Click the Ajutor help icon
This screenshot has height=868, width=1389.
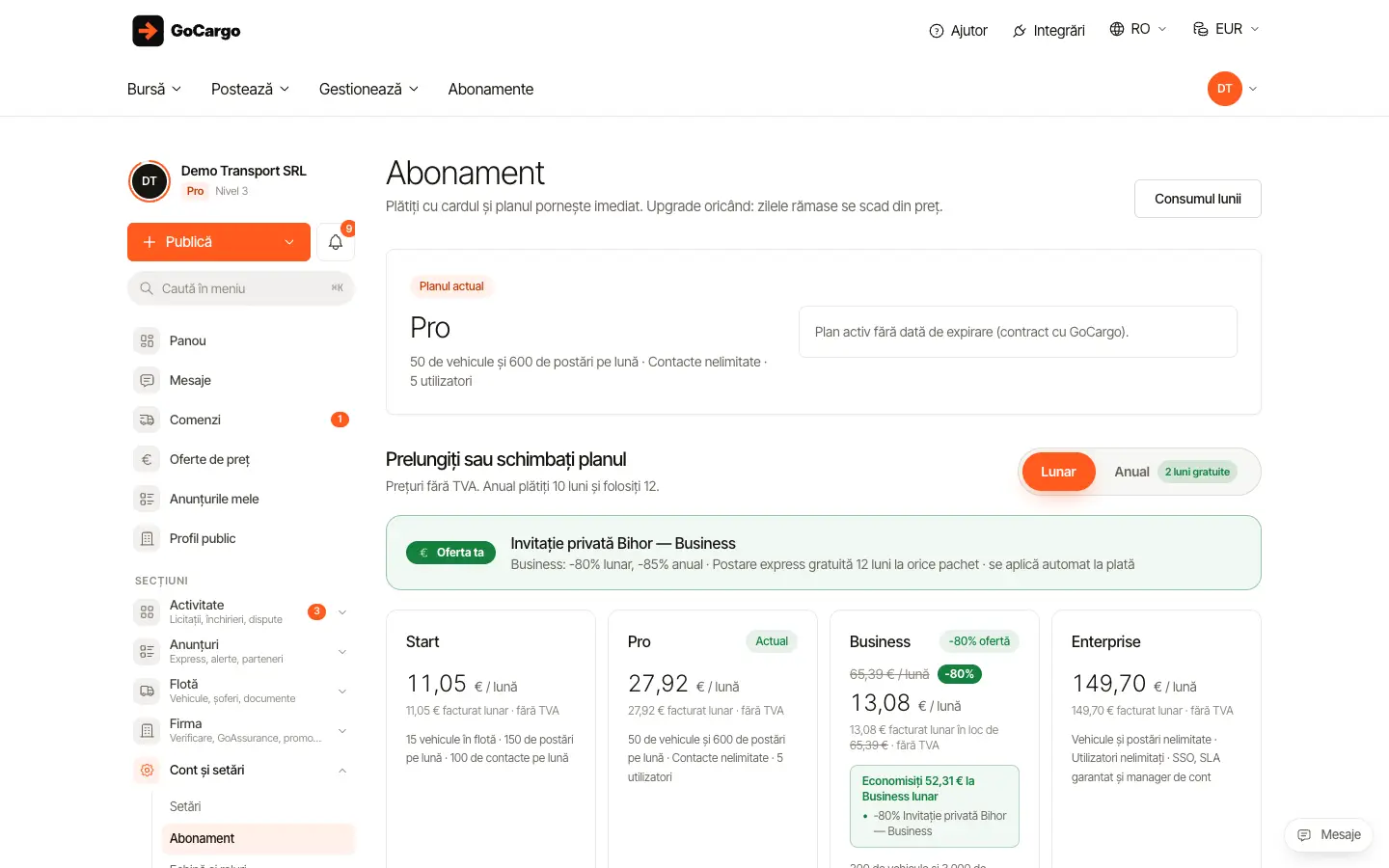click(936, 31)
